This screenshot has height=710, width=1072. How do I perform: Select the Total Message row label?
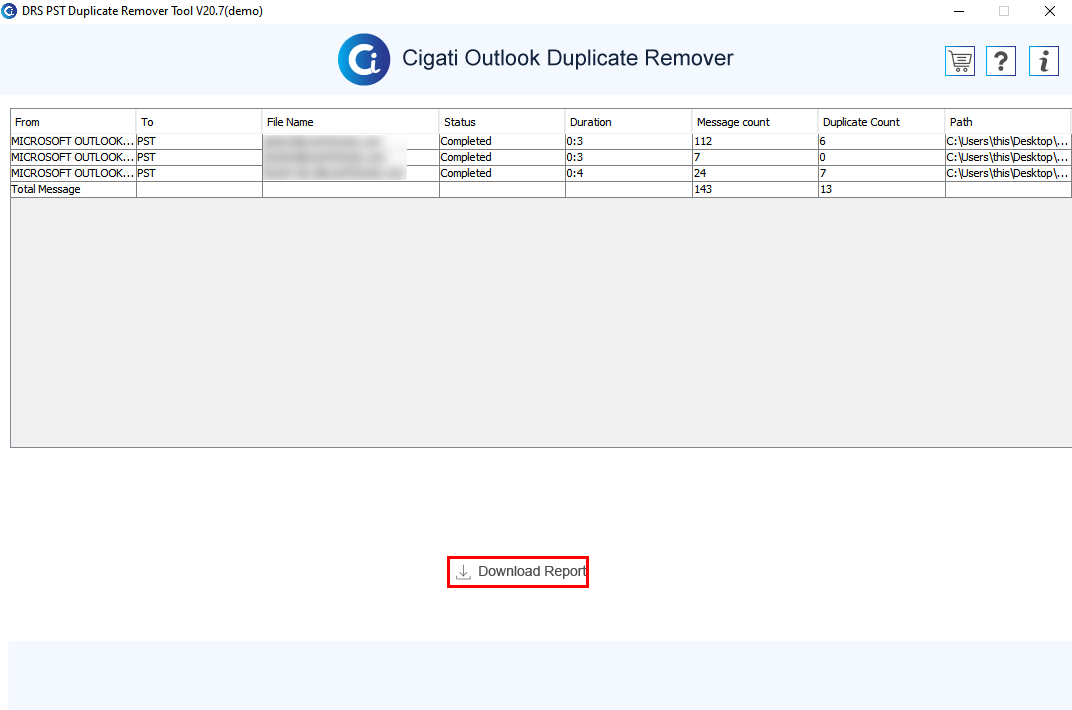pos(73,189)
